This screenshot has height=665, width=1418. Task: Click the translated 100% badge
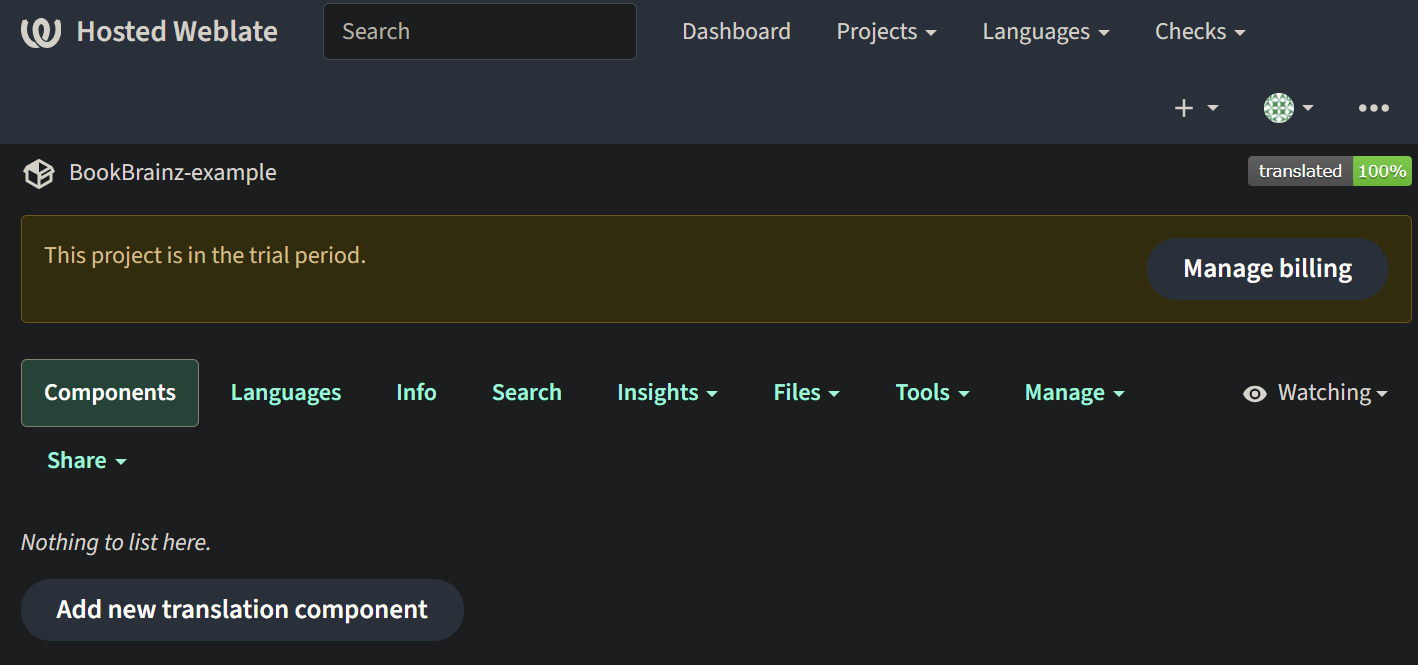click(1329, 171)
